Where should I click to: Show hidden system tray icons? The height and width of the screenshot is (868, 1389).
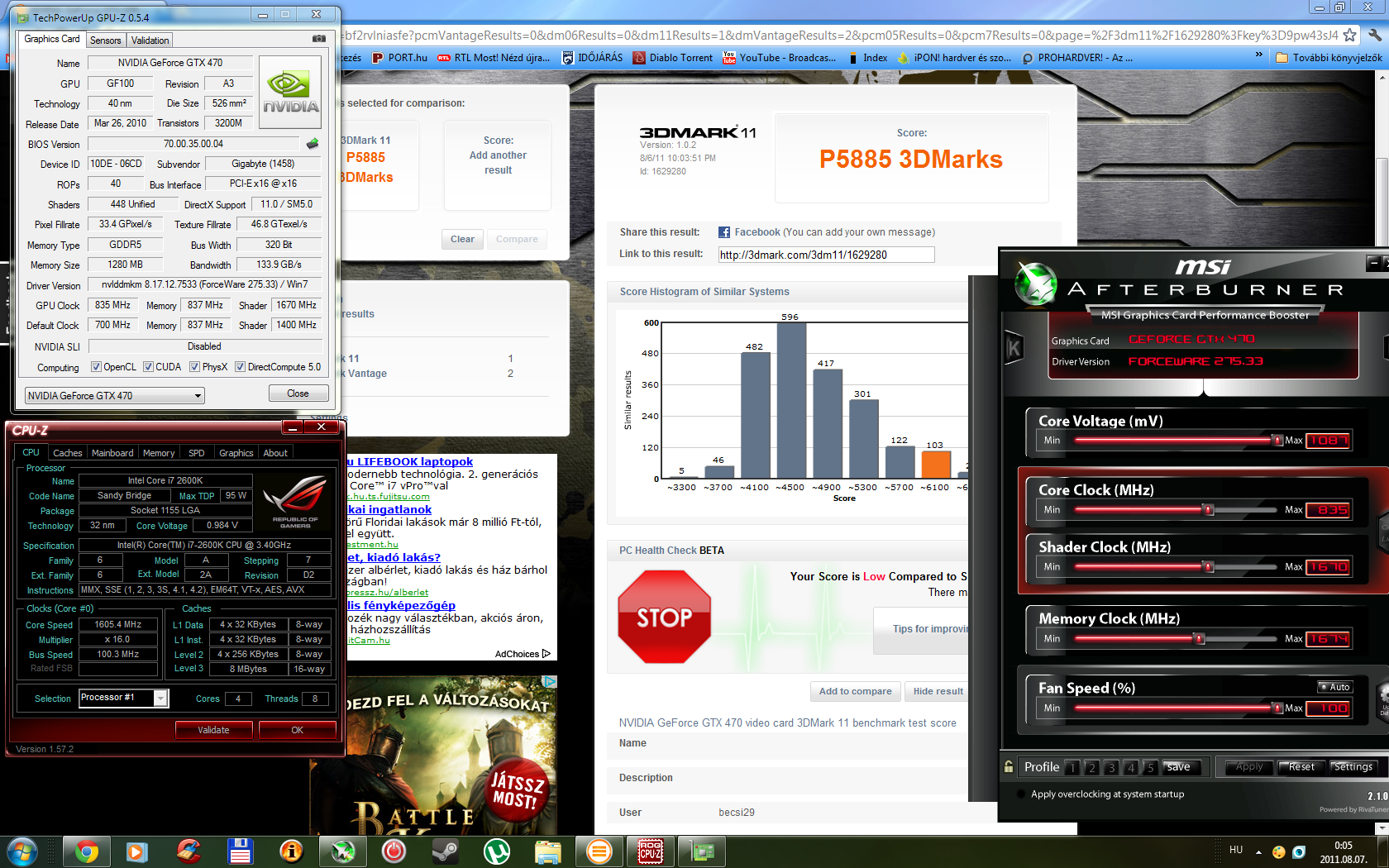pyautogui.click(x=1258, y=851)
